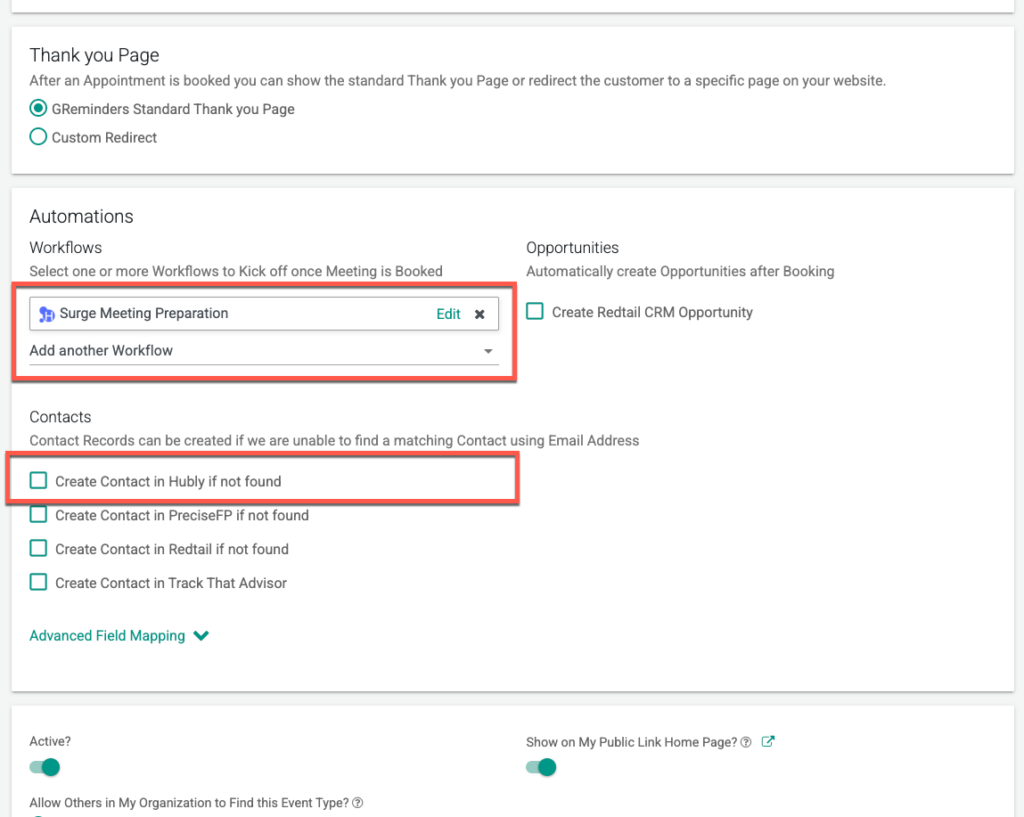
Task: Enable Create Contact in Track That Advisor
Action: click(x=38, y=582)
